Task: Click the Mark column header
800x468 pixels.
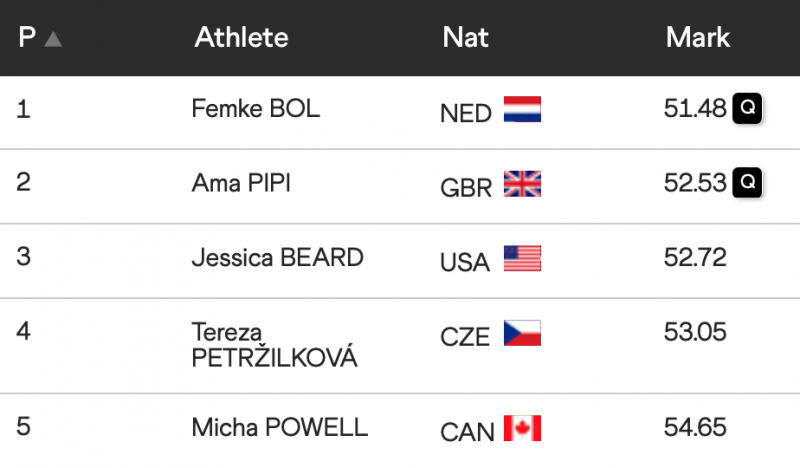Action: coord(698,38)
